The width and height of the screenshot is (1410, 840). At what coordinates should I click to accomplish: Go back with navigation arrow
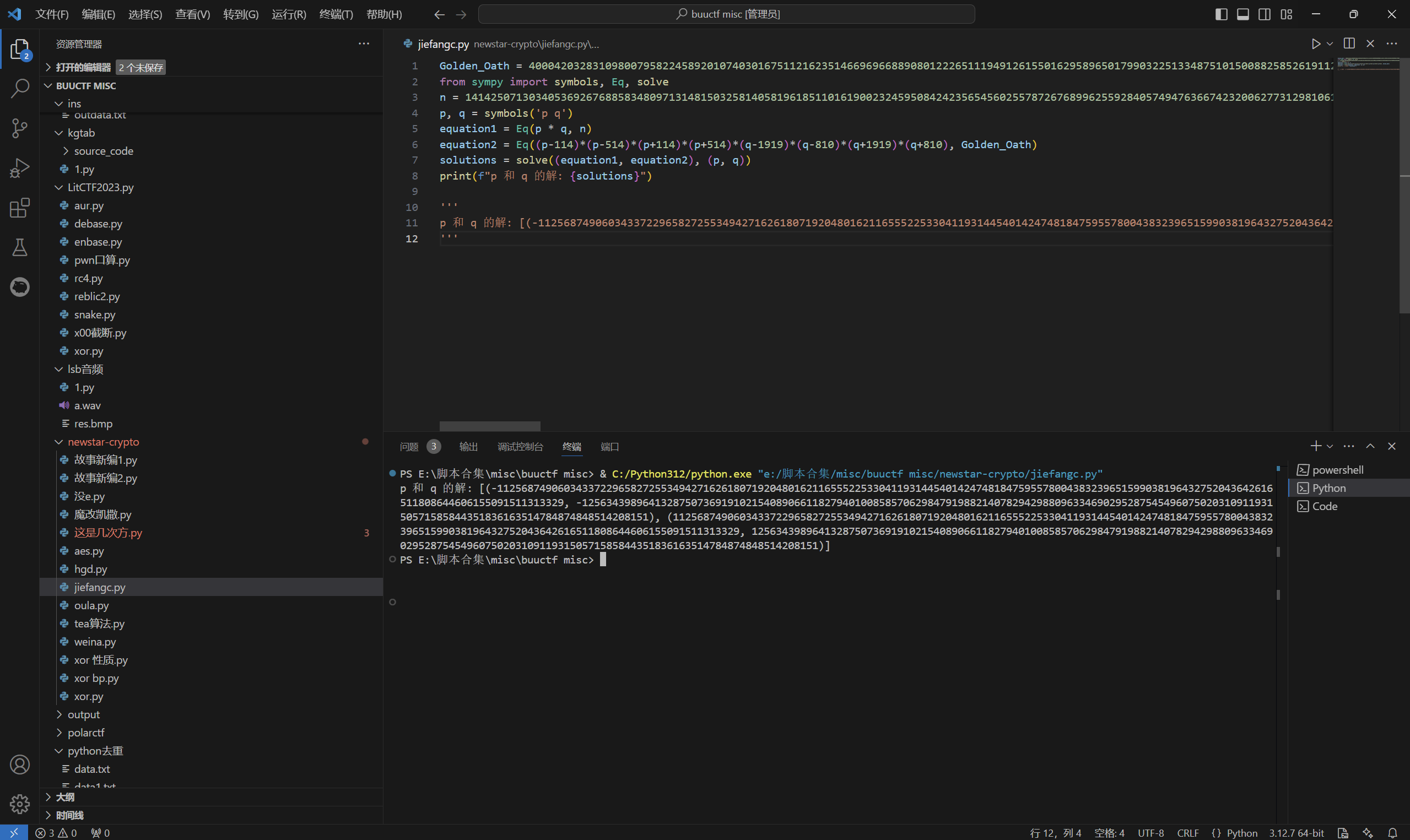pyautogui.click(x=439, y=14)
